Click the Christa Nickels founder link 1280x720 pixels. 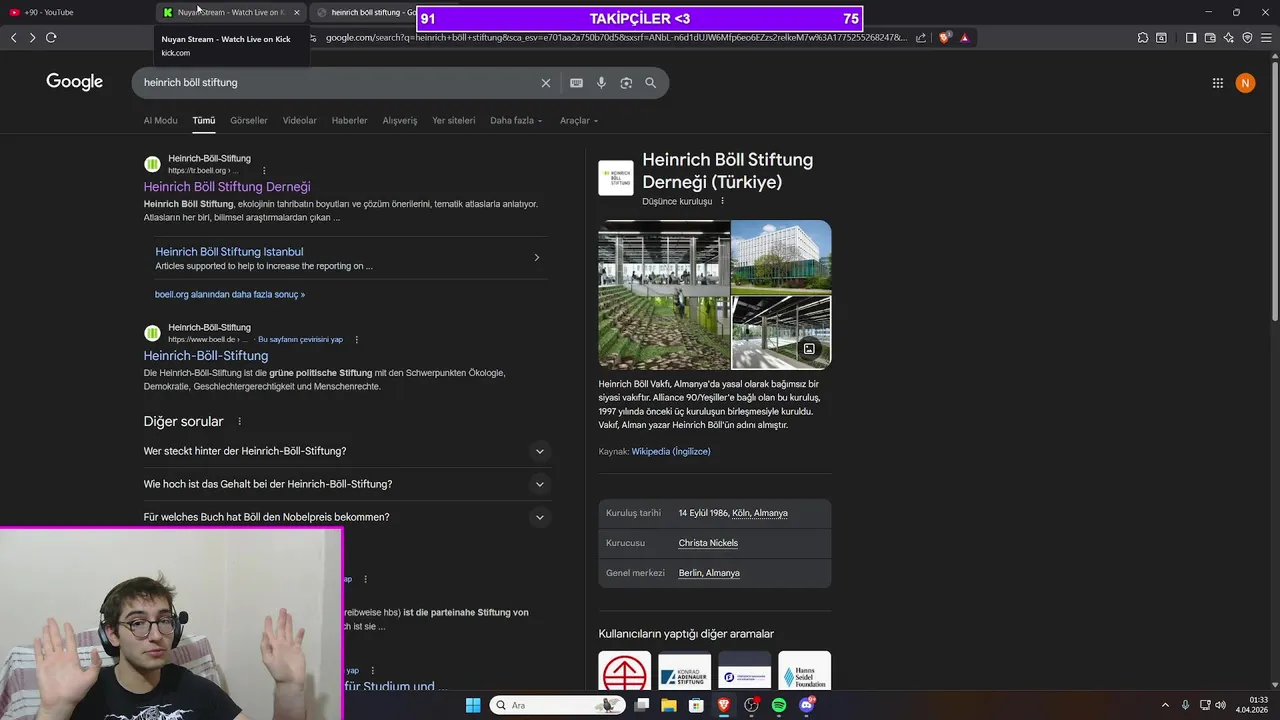click(708, 543)
